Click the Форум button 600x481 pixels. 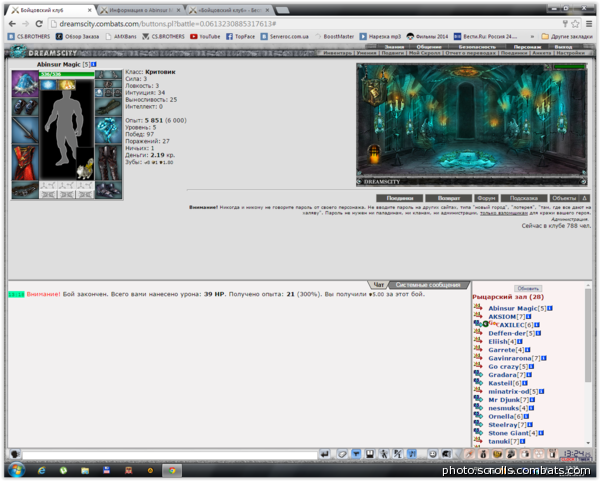pyautogui.click(x=486, y=198)
